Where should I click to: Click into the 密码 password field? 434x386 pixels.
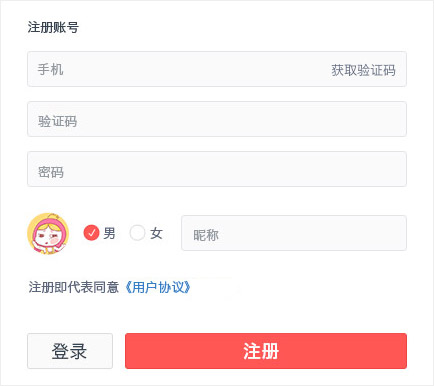click(x=217, y=169)
